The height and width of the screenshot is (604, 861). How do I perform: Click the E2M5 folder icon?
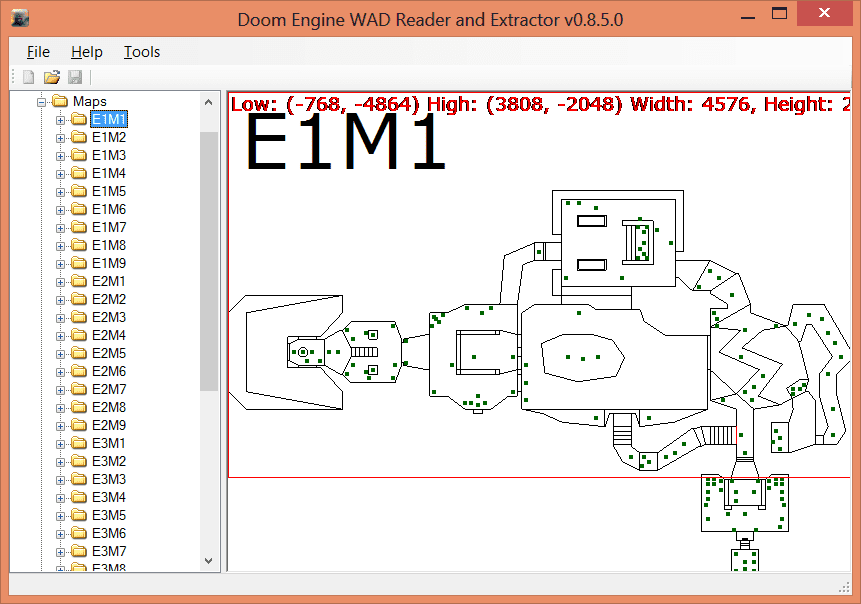(79, 353)
